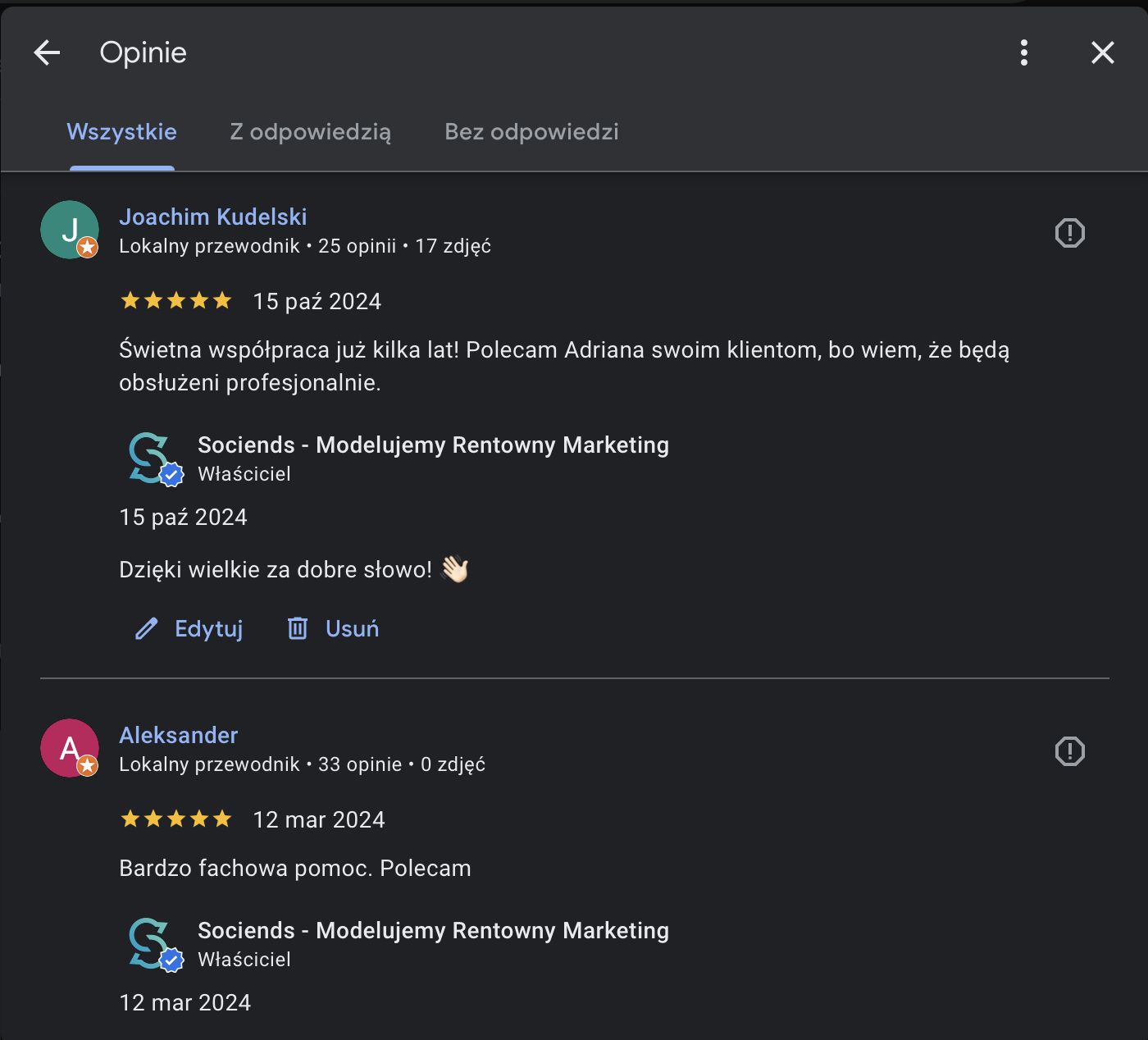Click the pencil icon to edit the reply
Screen dimensions: 1148x1040
[x=147, y=629]
